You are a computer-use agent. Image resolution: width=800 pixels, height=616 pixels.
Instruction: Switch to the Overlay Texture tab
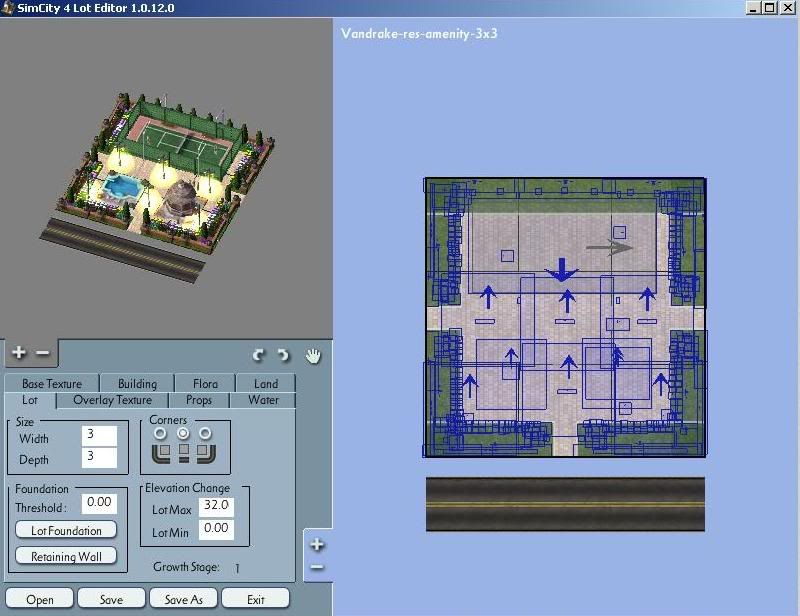click(112, 400)
